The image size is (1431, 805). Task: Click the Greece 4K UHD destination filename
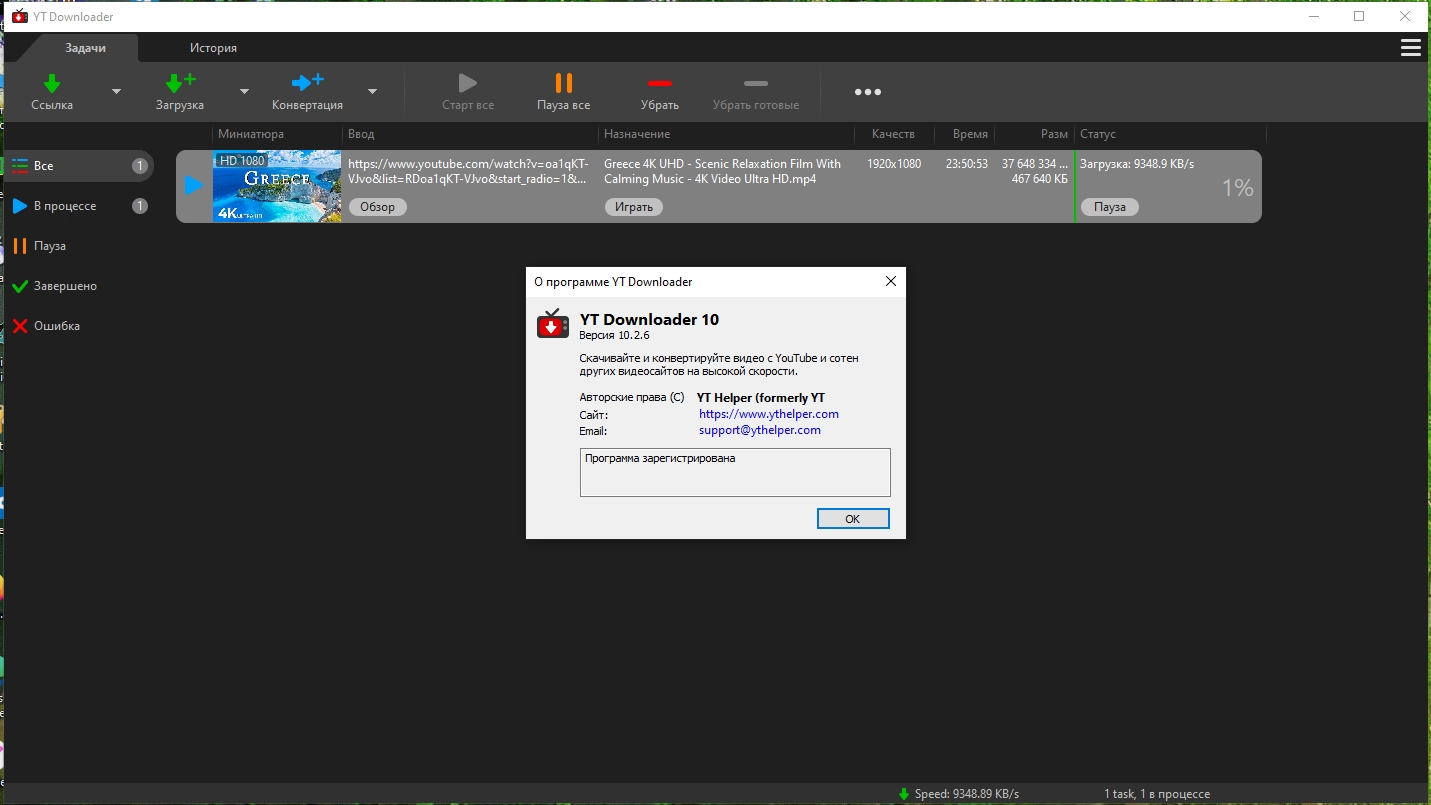pos(723,171)
